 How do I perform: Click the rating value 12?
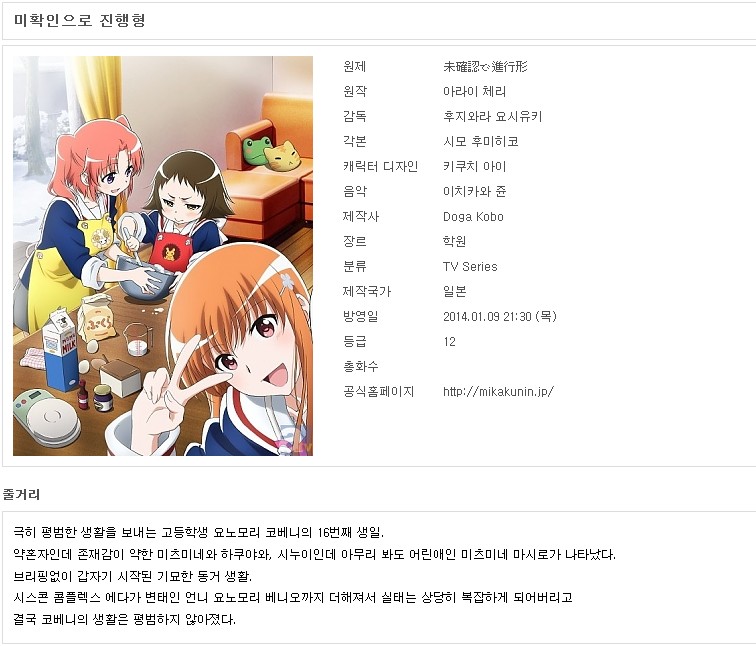click(x=449, y=342)
